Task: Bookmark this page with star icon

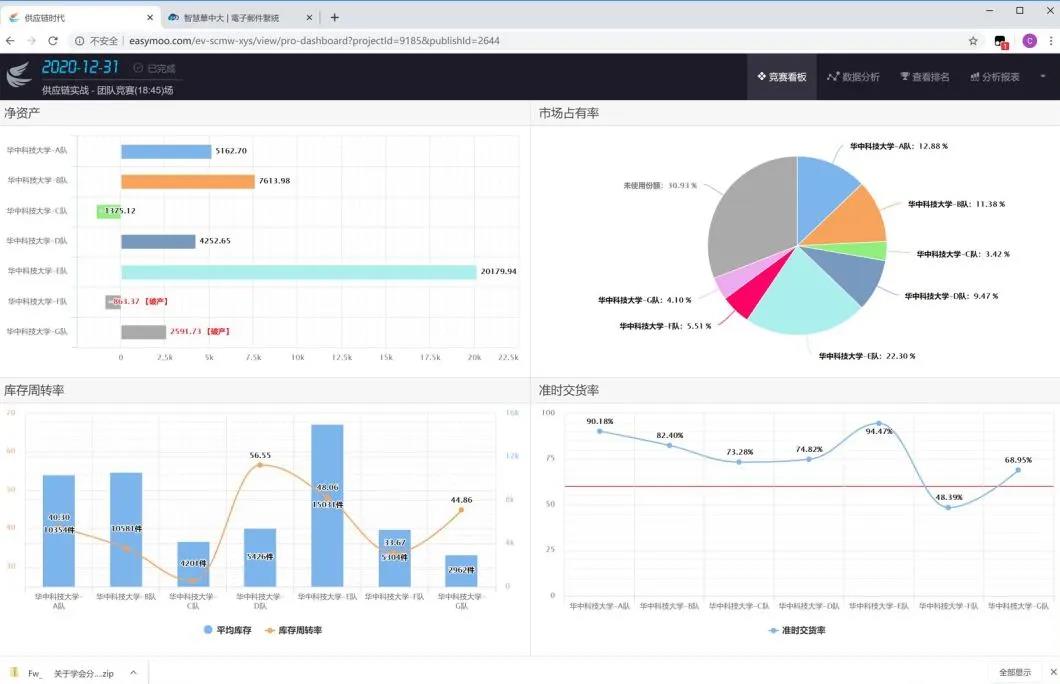Action: tap(973, 41)
